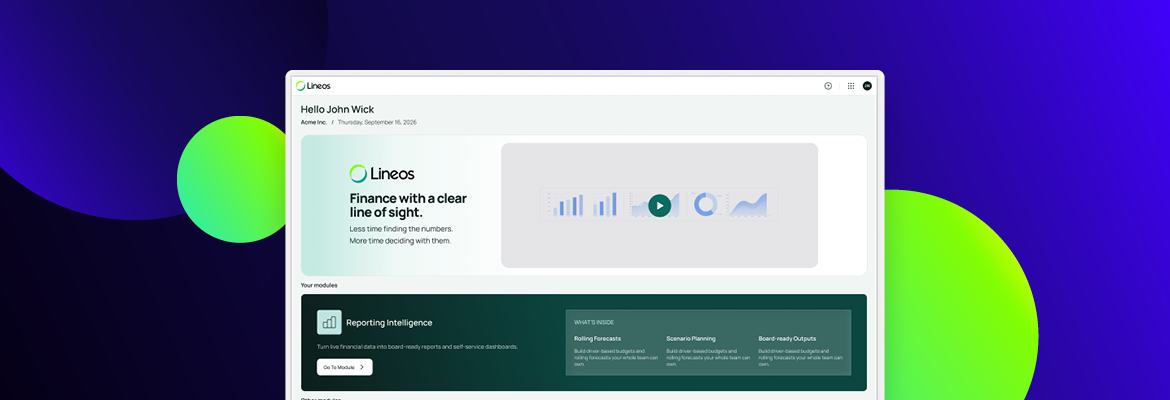Click the WHAT'S INSIDE label

[x=594, y=322]
